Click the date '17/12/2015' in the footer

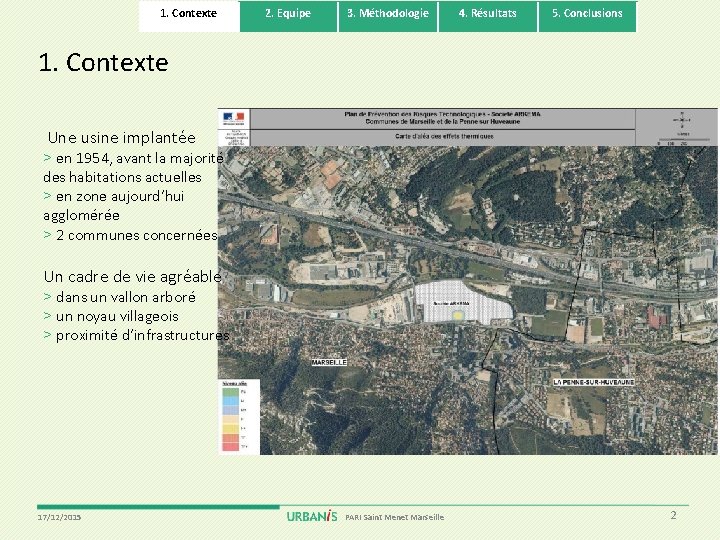coord(59,517)
